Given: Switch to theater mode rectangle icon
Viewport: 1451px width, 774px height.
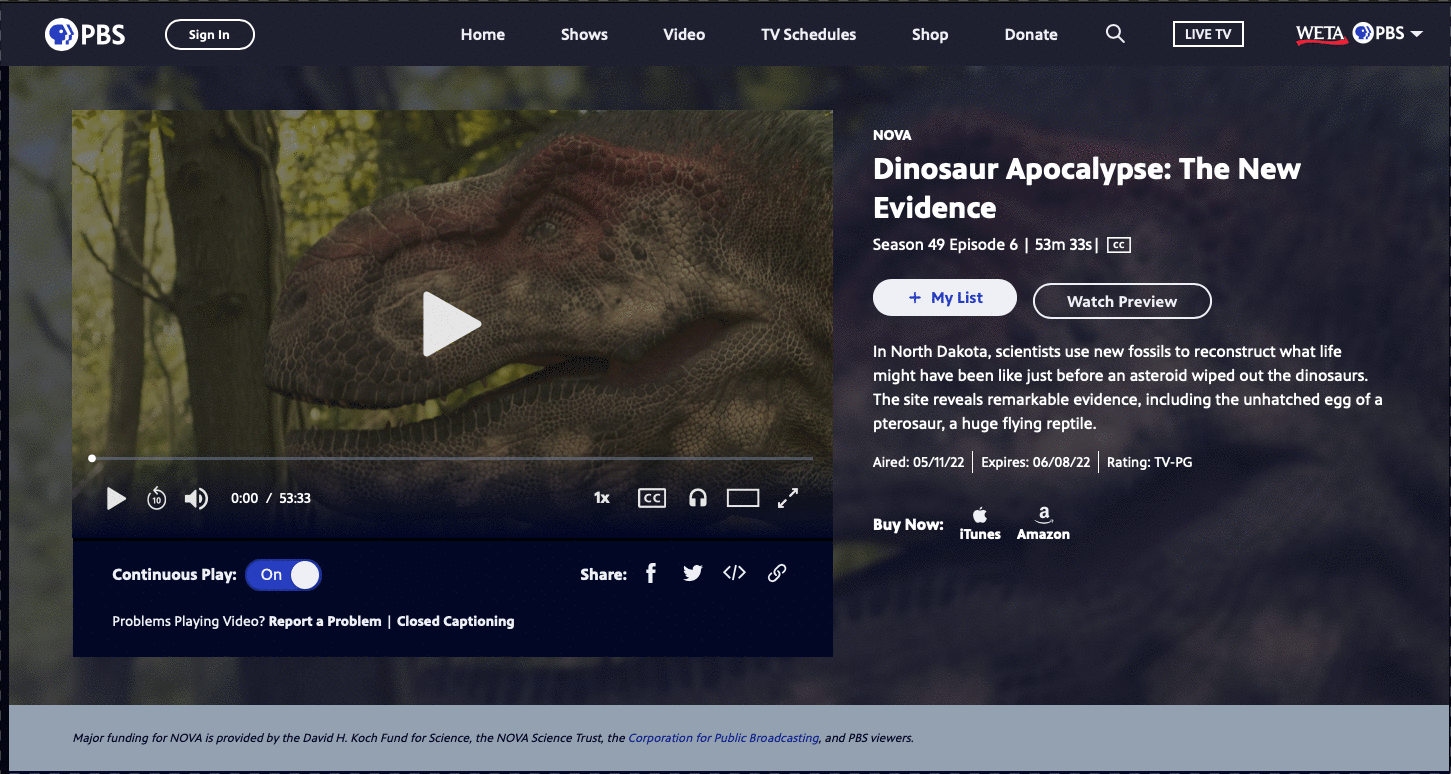Looking at the screenshot, I should [743, 498].
